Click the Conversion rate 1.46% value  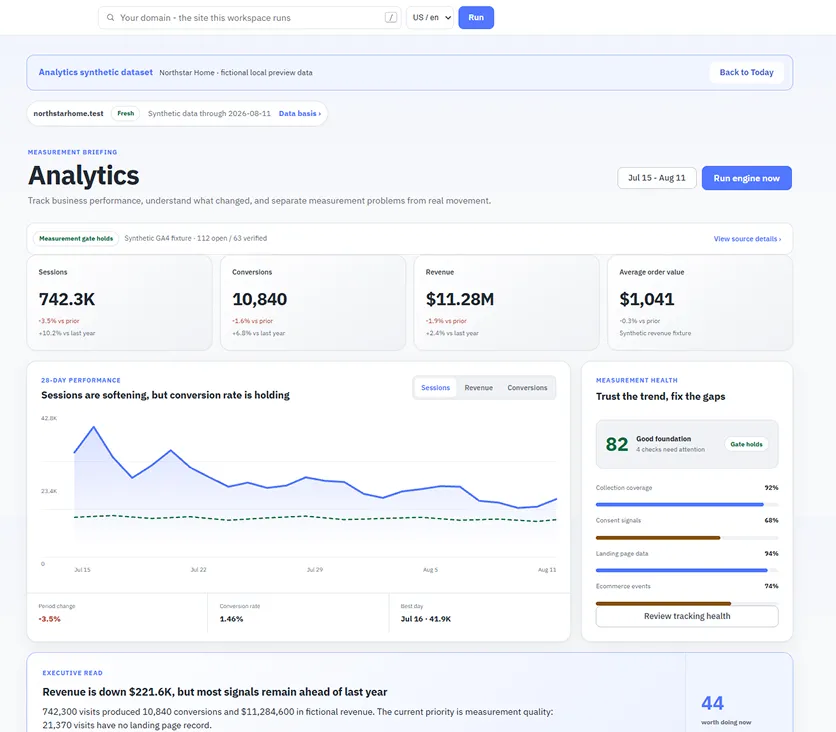tap(231, 619)
